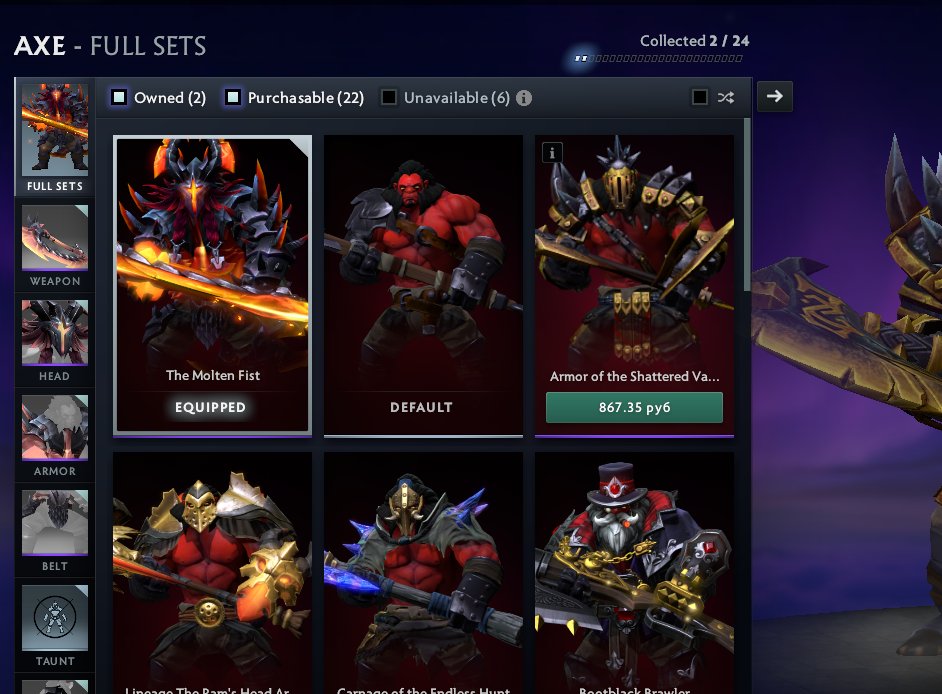Toggle the Owned (2) checkbox
This screenshot has height=694, width=942.
click(119, 97)
